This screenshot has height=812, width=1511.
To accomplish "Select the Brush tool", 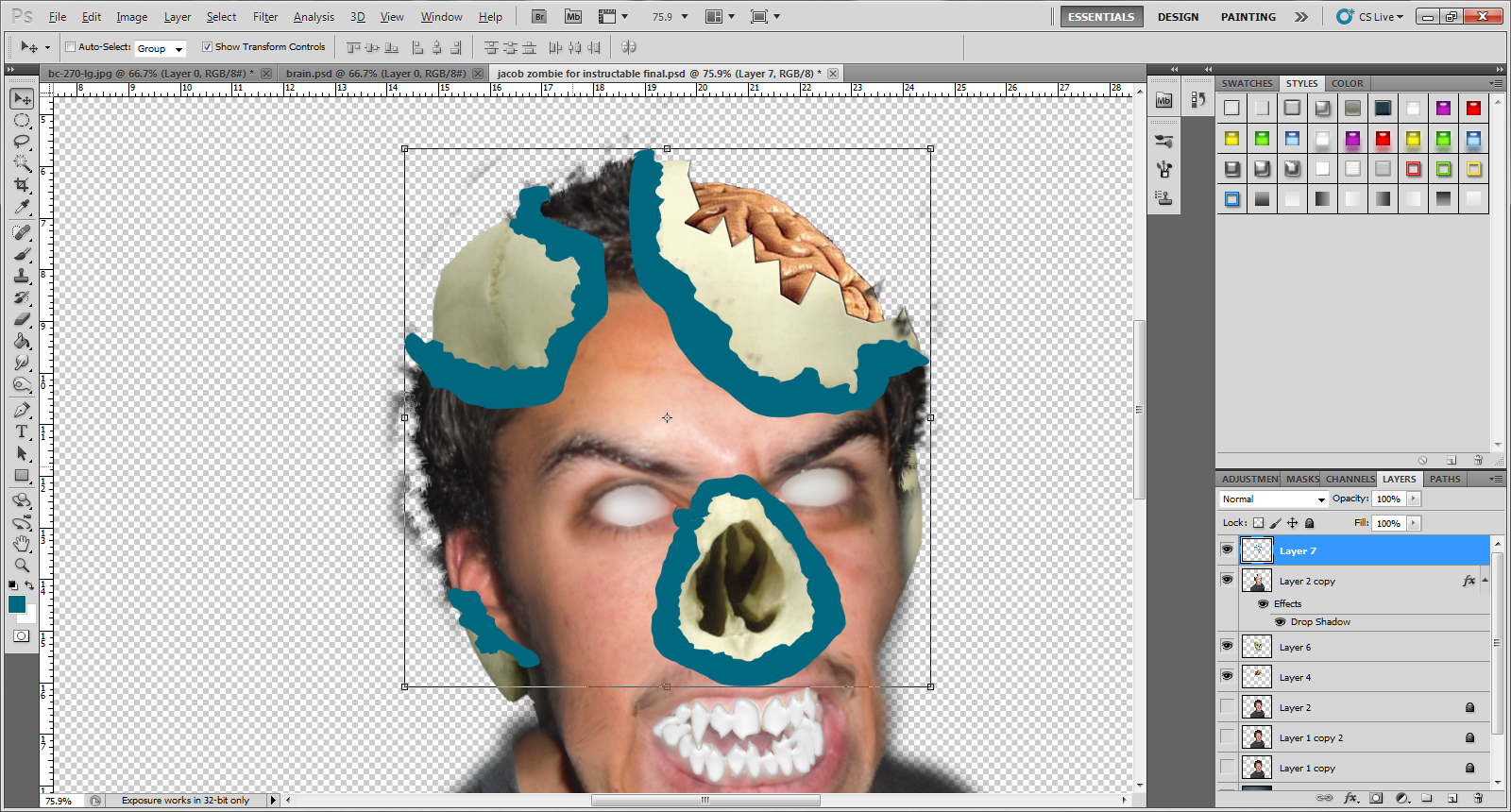I will (x=22, y=254).
